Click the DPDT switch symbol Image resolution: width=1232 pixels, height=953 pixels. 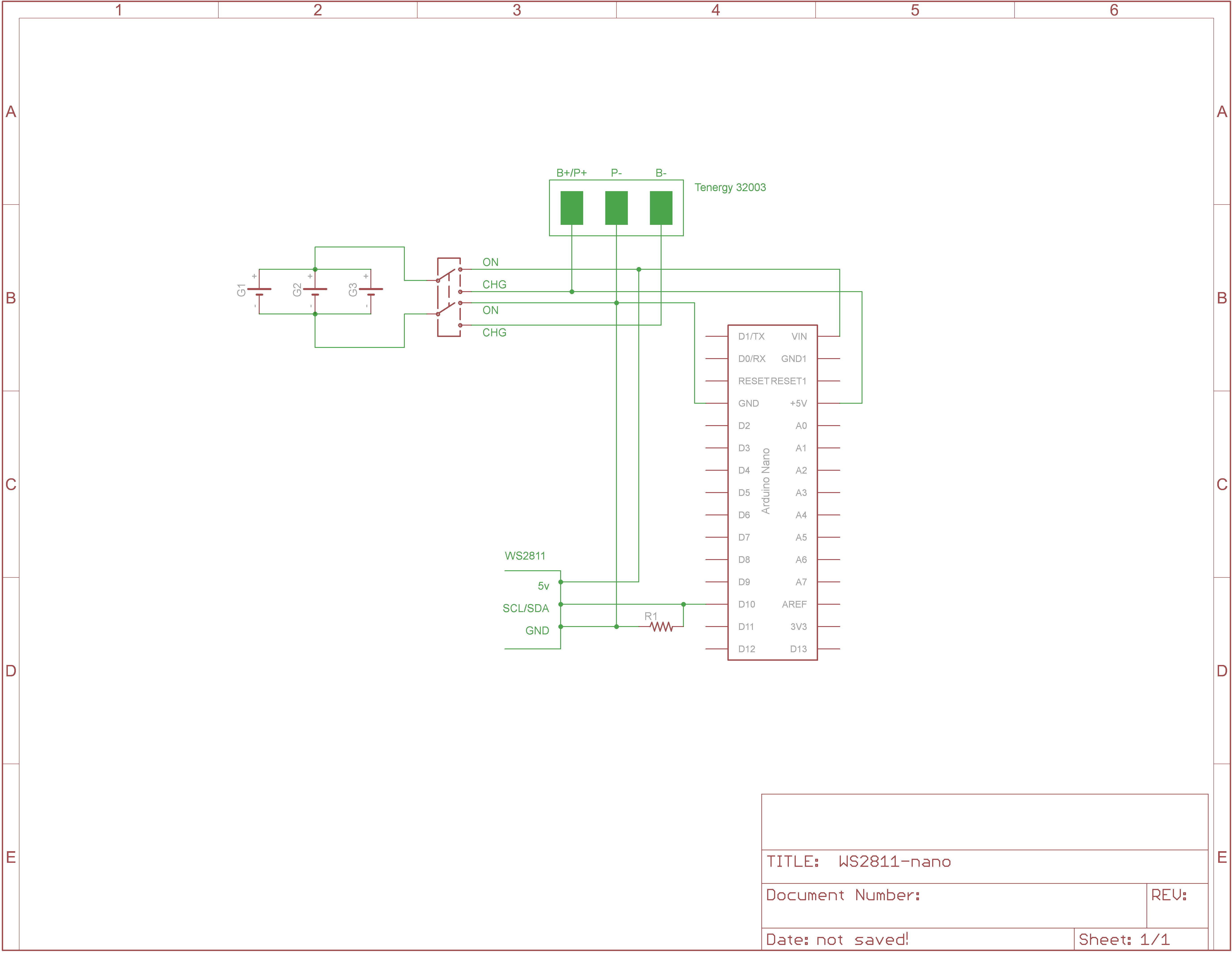449,297
